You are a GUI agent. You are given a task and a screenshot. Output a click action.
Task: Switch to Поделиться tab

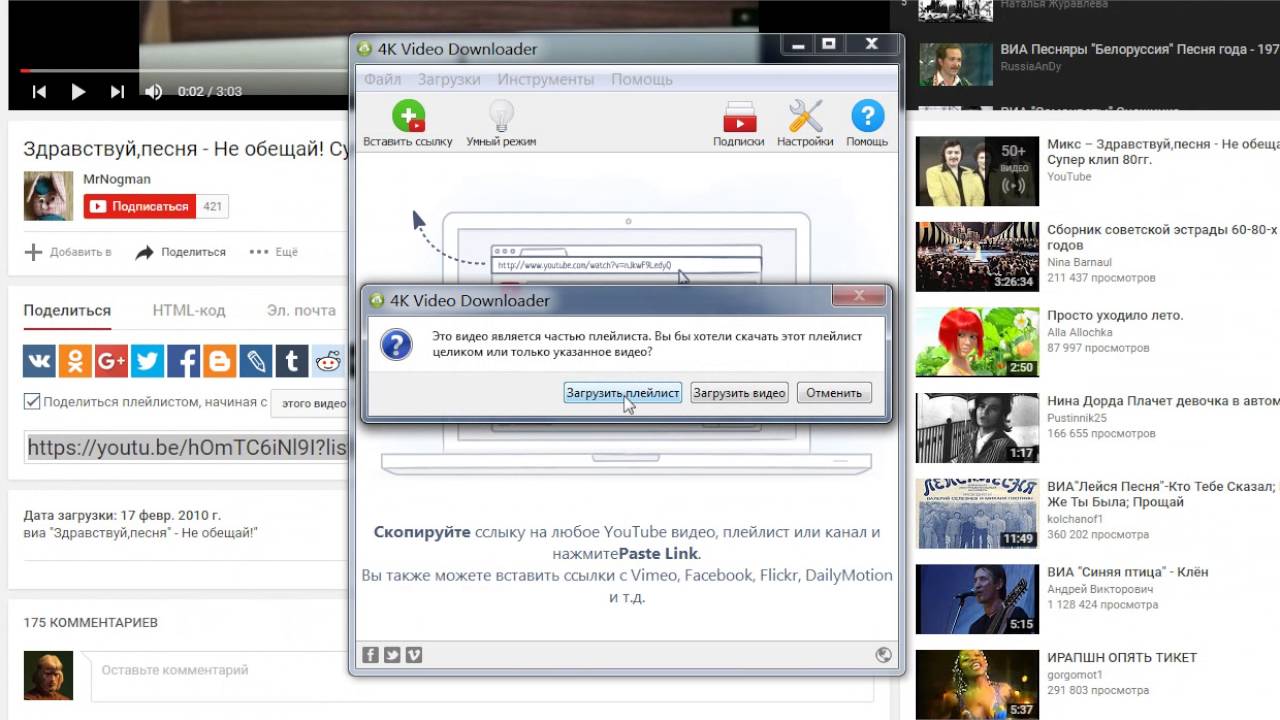[x=67, y=310]
